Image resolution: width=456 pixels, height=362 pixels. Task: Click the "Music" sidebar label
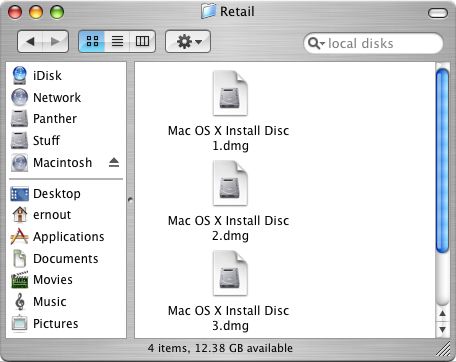click(50, 302)
